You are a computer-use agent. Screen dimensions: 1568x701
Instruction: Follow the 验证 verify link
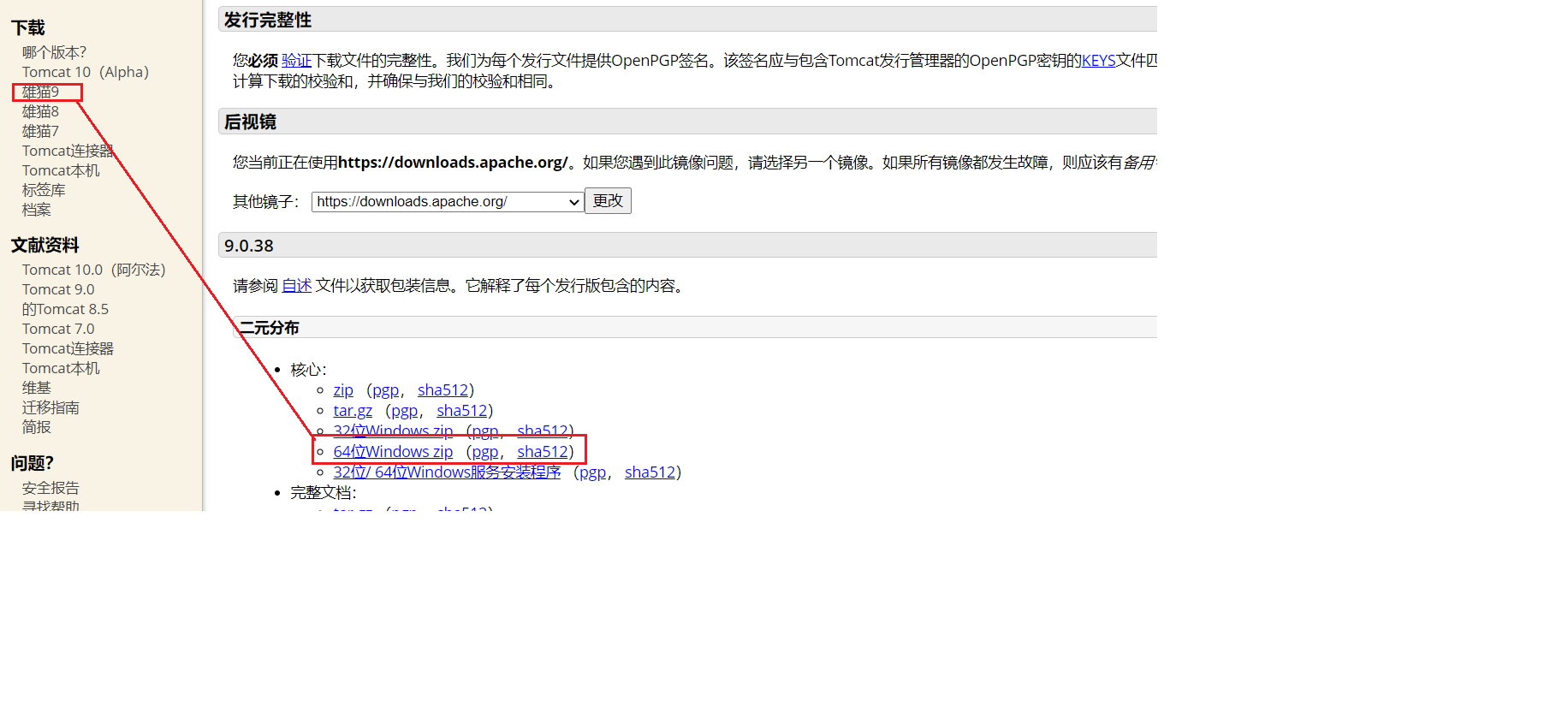pyautogui.click(x=296, y=61)
